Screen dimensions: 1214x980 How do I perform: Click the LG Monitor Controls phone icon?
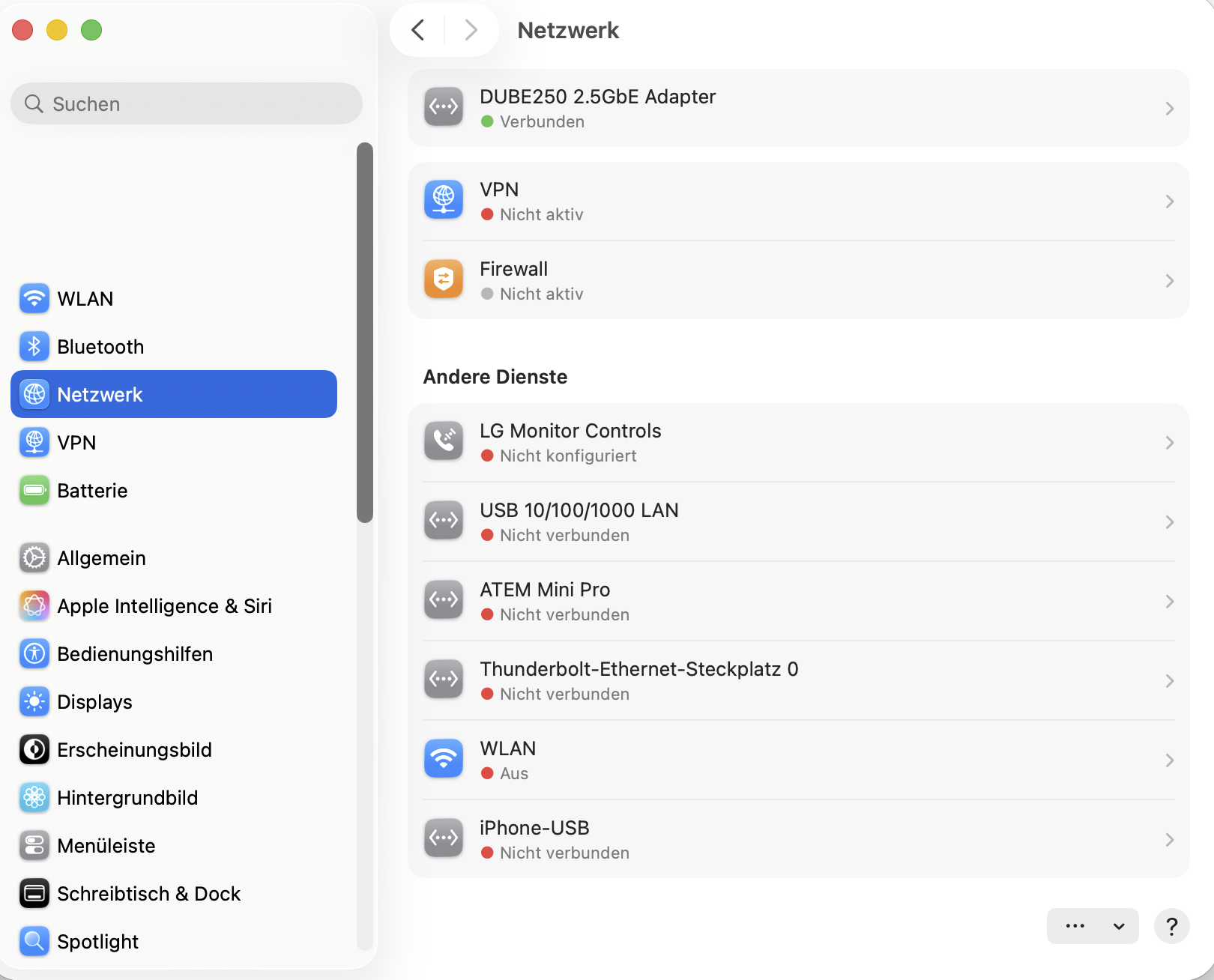444,441
